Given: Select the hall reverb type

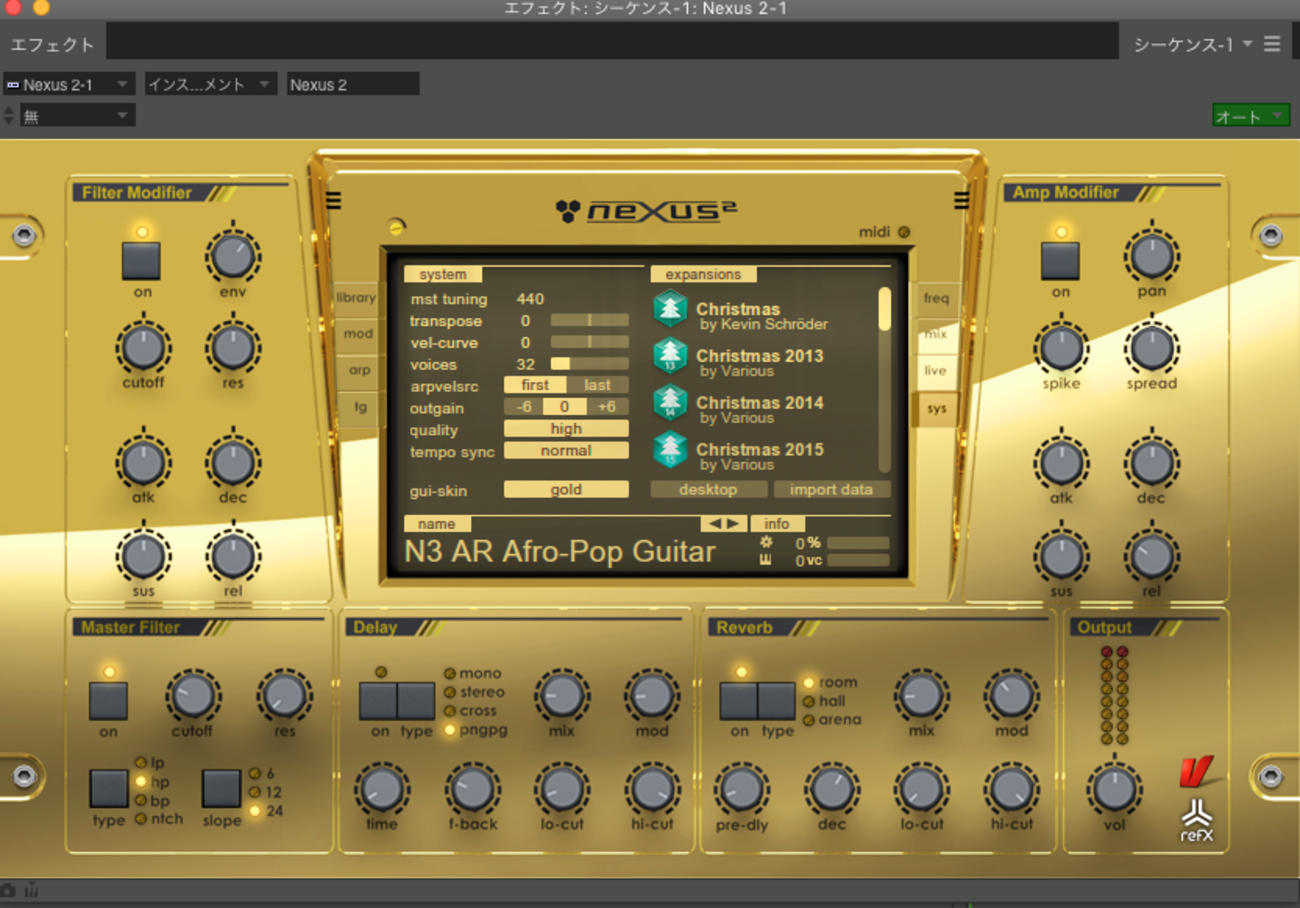Looking at the screenshot, I should pos(808,702).
